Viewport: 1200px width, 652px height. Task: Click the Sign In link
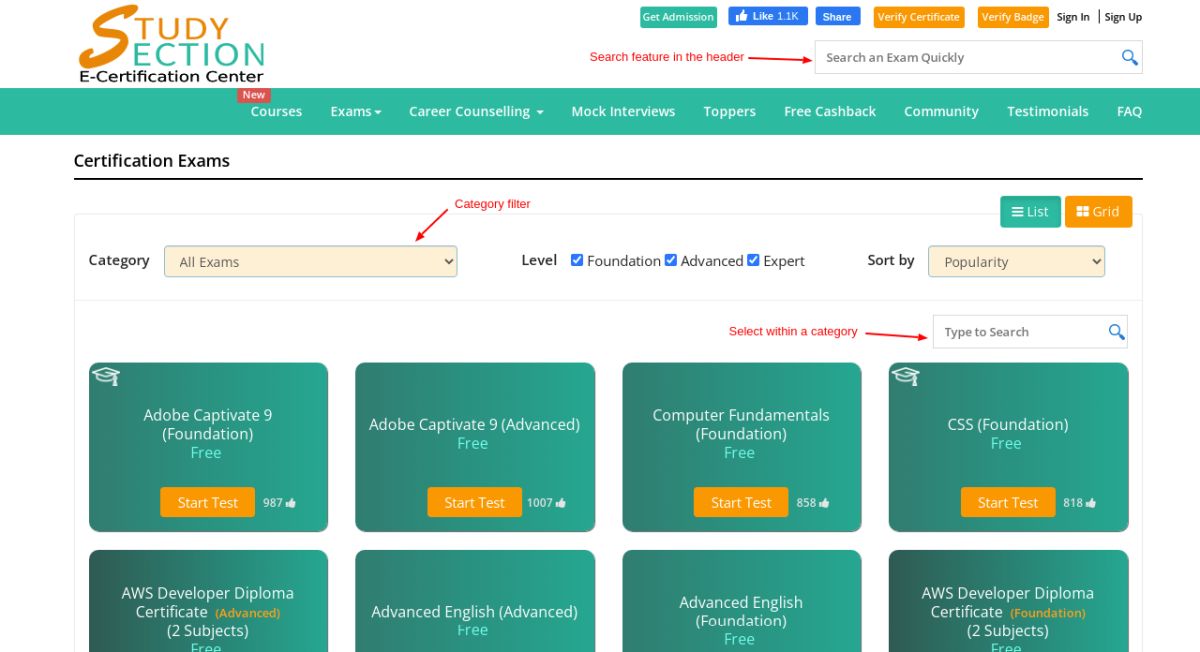click(x=1073, y=17)
